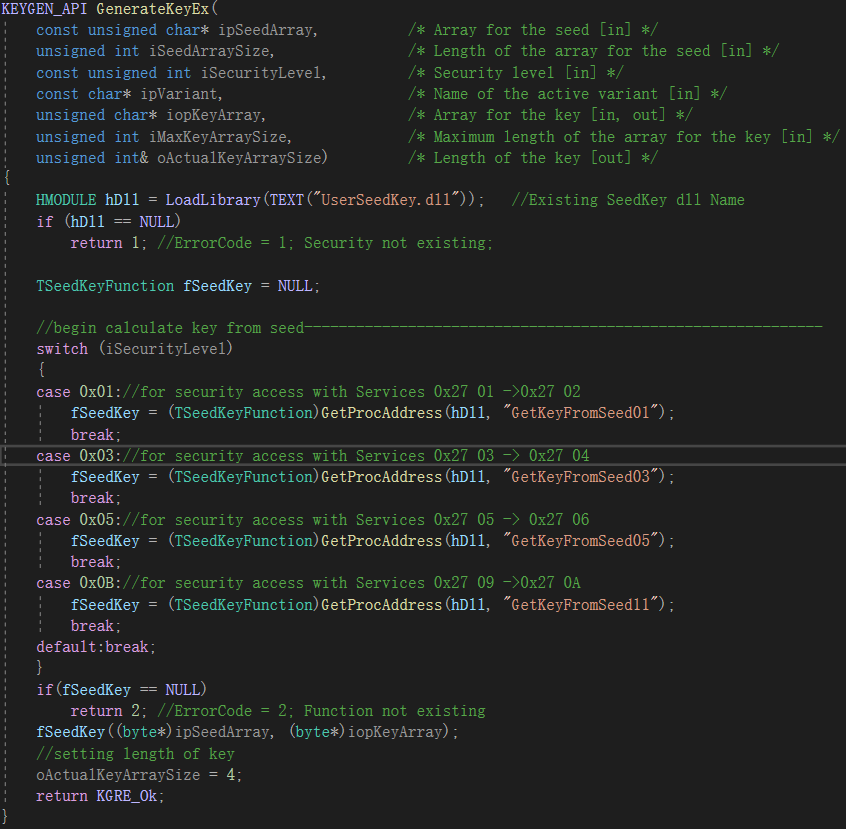The image size is (846, 829).
Task: Click the HMODULE type keyword
Action: pyautogui.click(x=66, y=200)
